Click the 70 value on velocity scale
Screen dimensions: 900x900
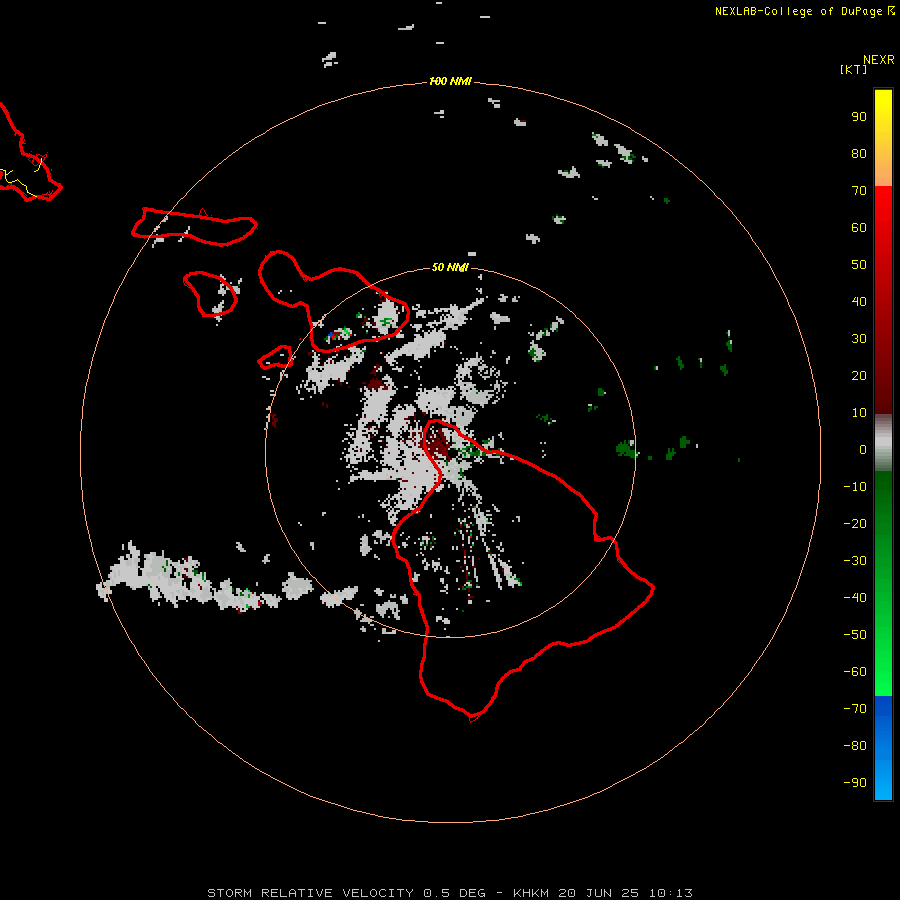coord(859,191)
